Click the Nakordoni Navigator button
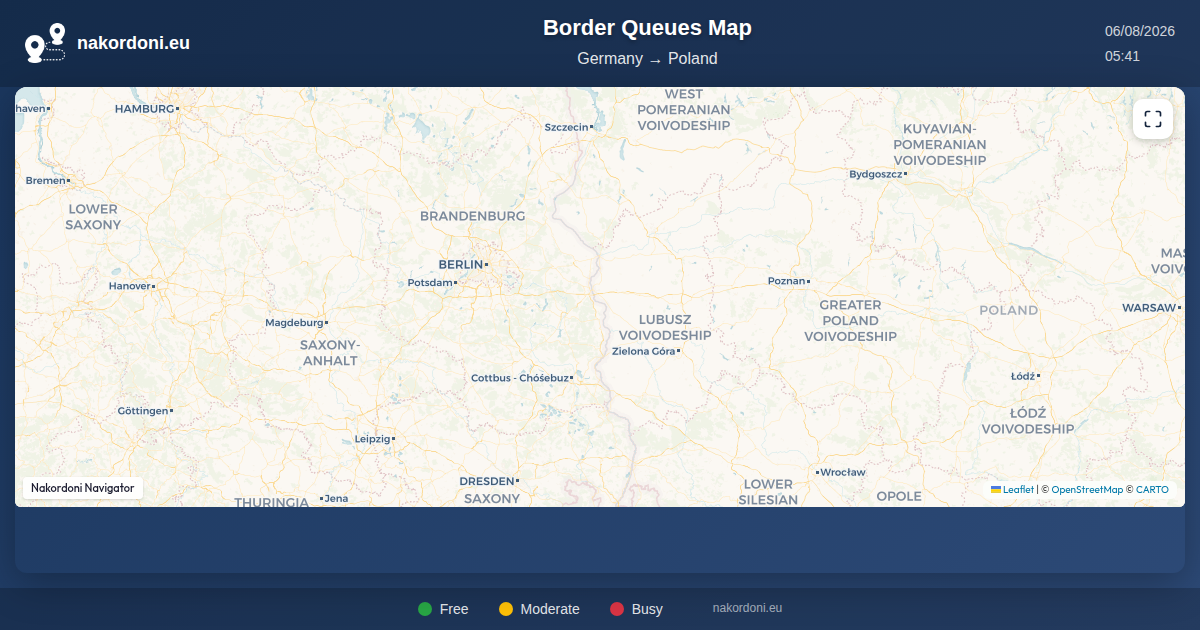This screenshot has height=630, width=1200. (83, 488)
